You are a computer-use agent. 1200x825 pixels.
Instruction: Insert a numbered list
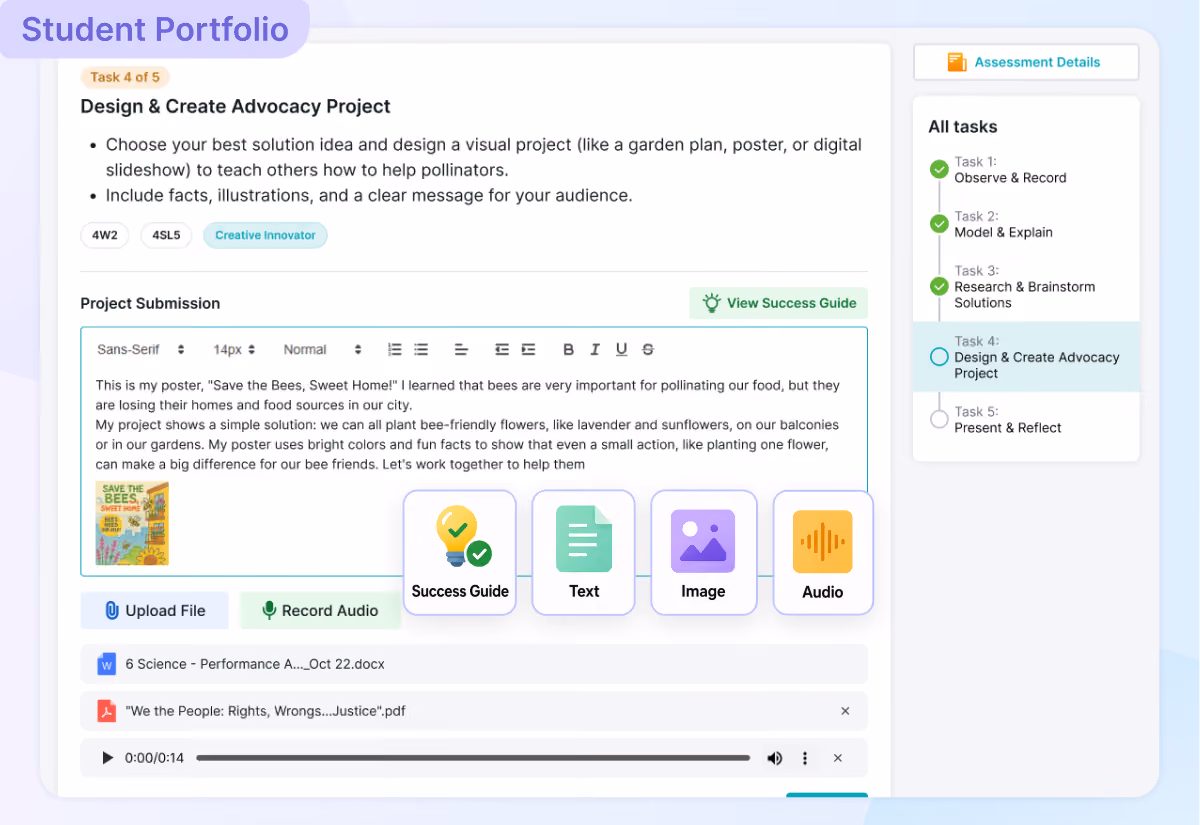pos(395,349)
